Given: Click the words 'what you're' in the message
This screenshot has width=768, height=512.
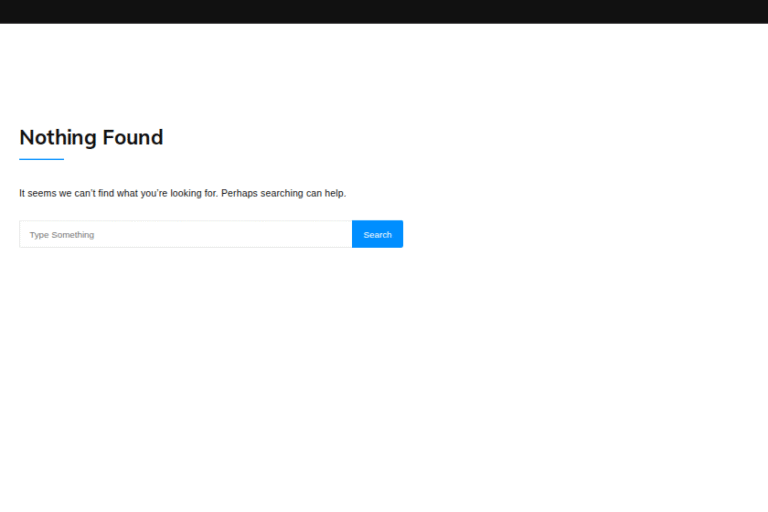Looking at the screenshot, I should tap(142, 193).
